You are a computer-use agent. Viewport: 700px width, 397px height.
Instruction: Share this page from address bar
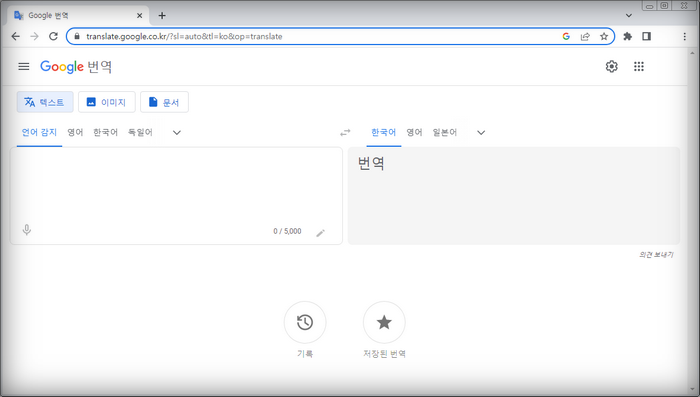click(x=585, y=37)
